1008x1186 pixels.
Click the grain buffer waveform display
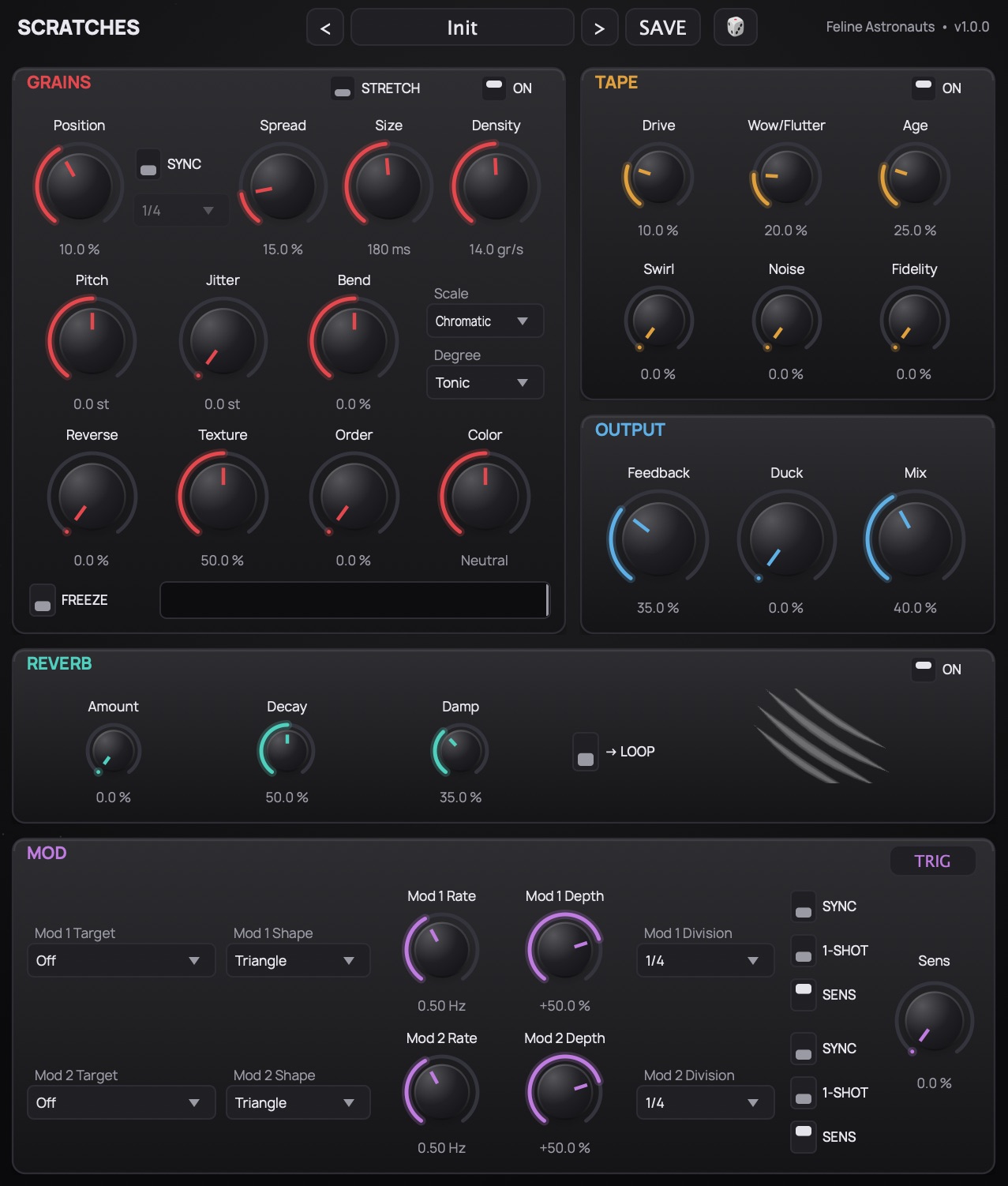click(354, 600)
